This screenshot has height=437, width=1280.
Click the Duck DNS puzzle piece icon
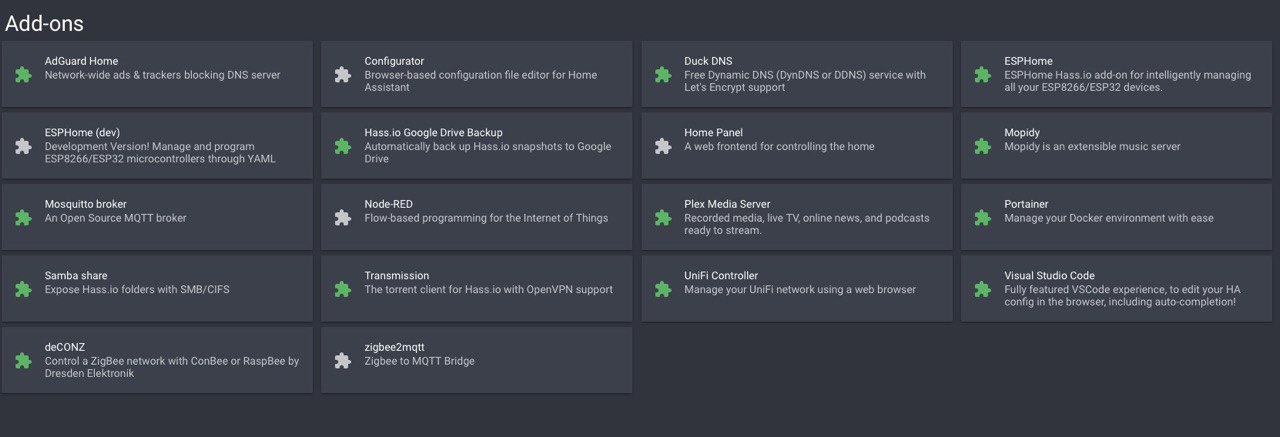663,74
